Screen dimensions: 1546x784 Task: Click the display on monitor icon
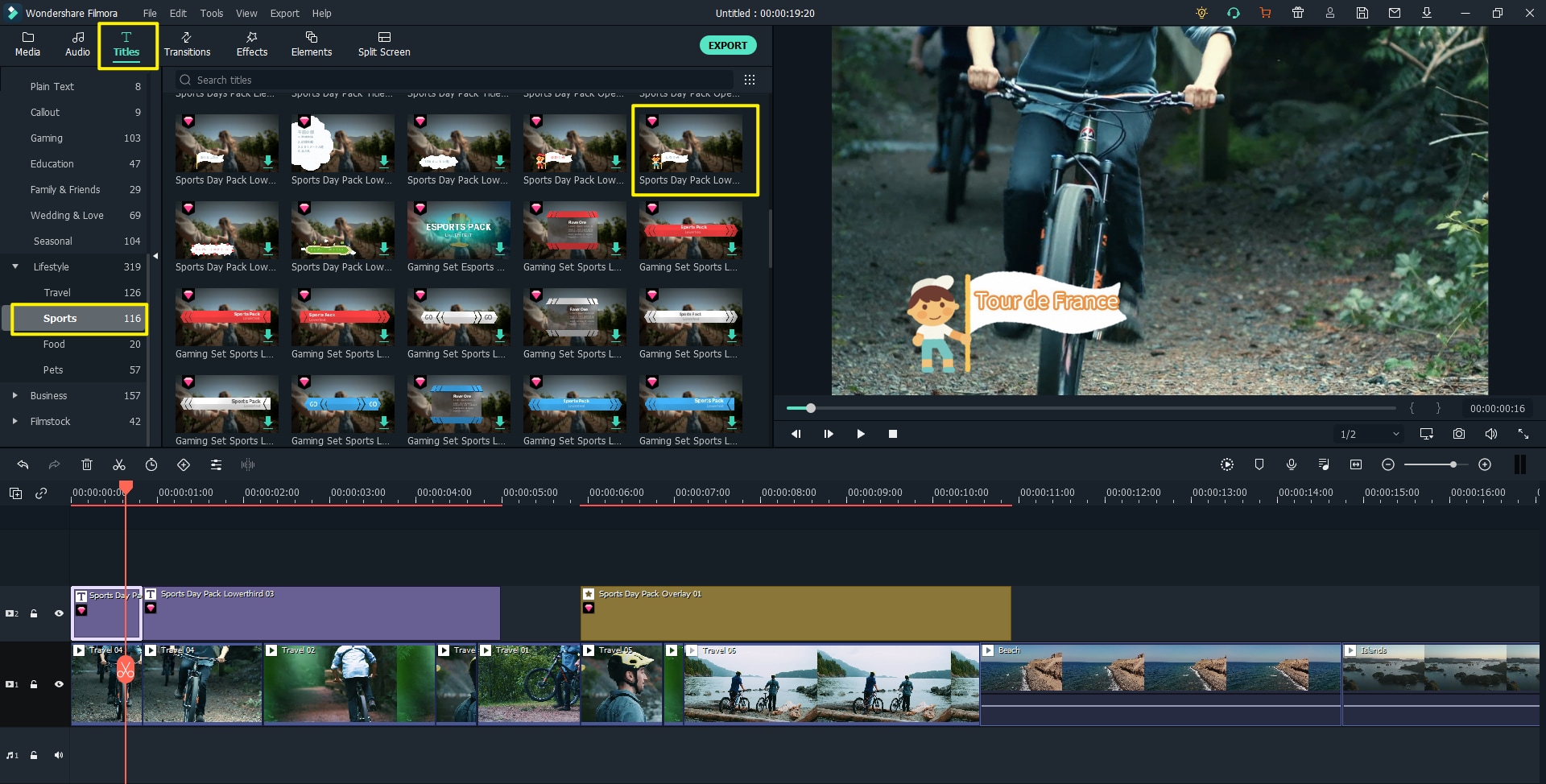(x=1427, y=434)
